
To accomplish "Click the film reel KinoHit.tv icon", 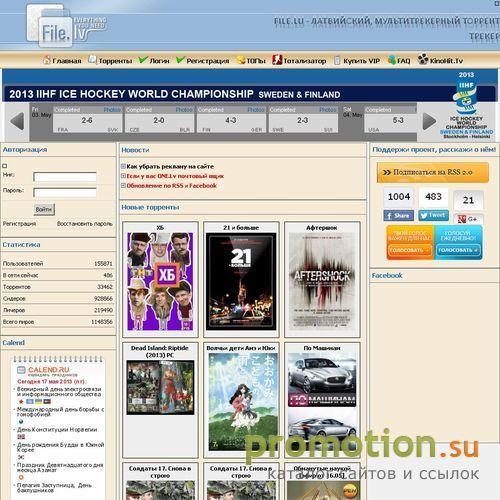I will pos(423,60).
